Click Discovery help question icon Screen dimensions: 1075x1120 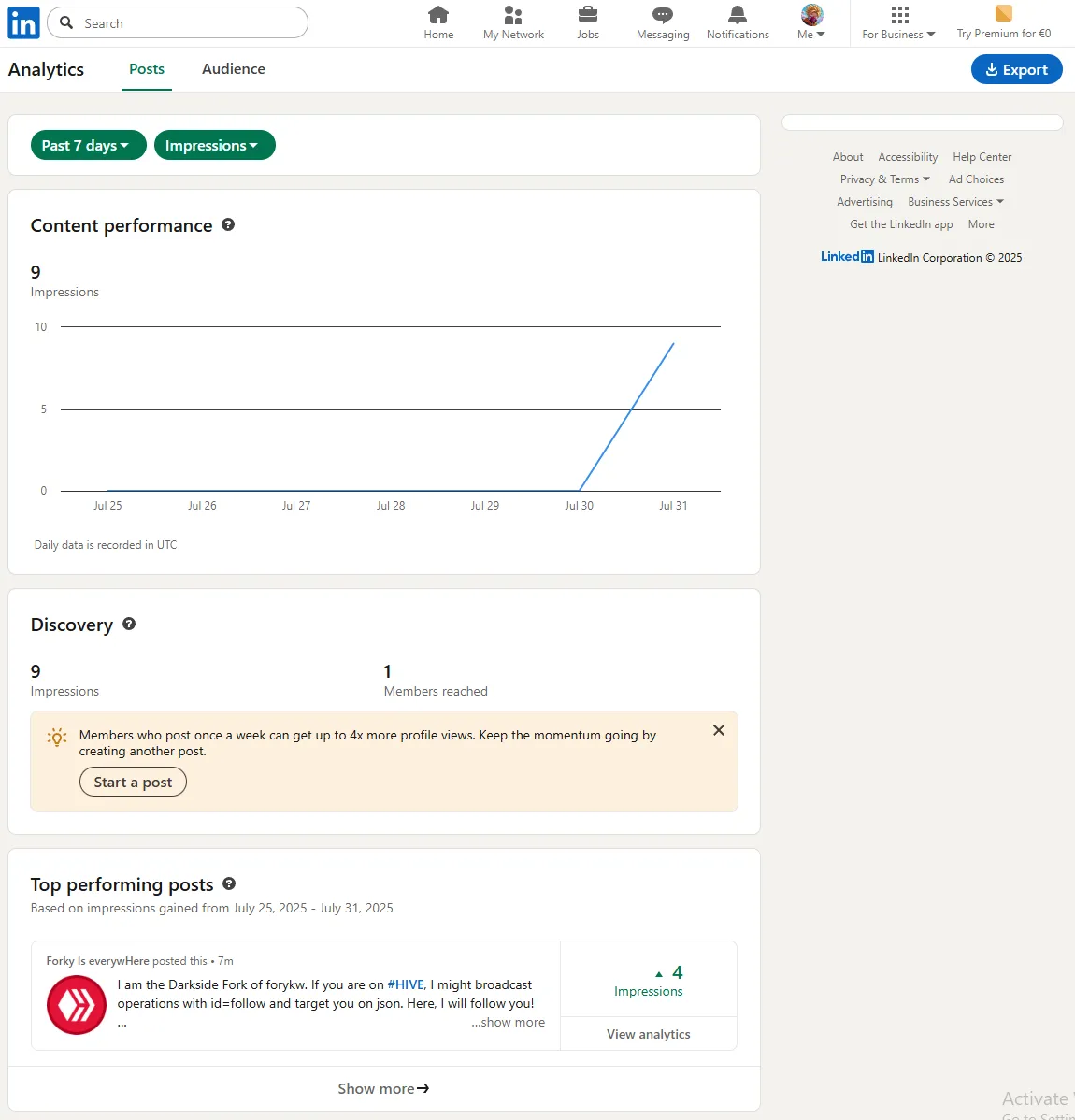click(129, 625)
